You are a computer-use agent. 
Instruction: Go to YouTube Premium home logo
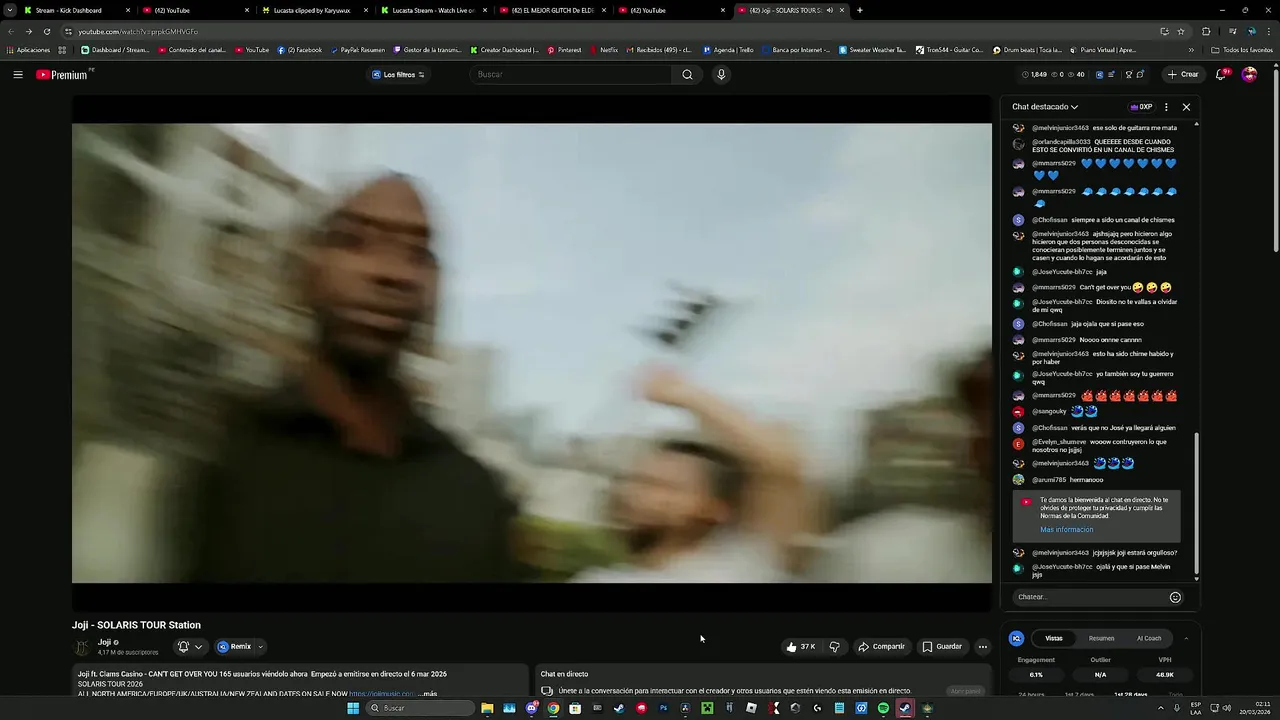click(x=63, y=74)
